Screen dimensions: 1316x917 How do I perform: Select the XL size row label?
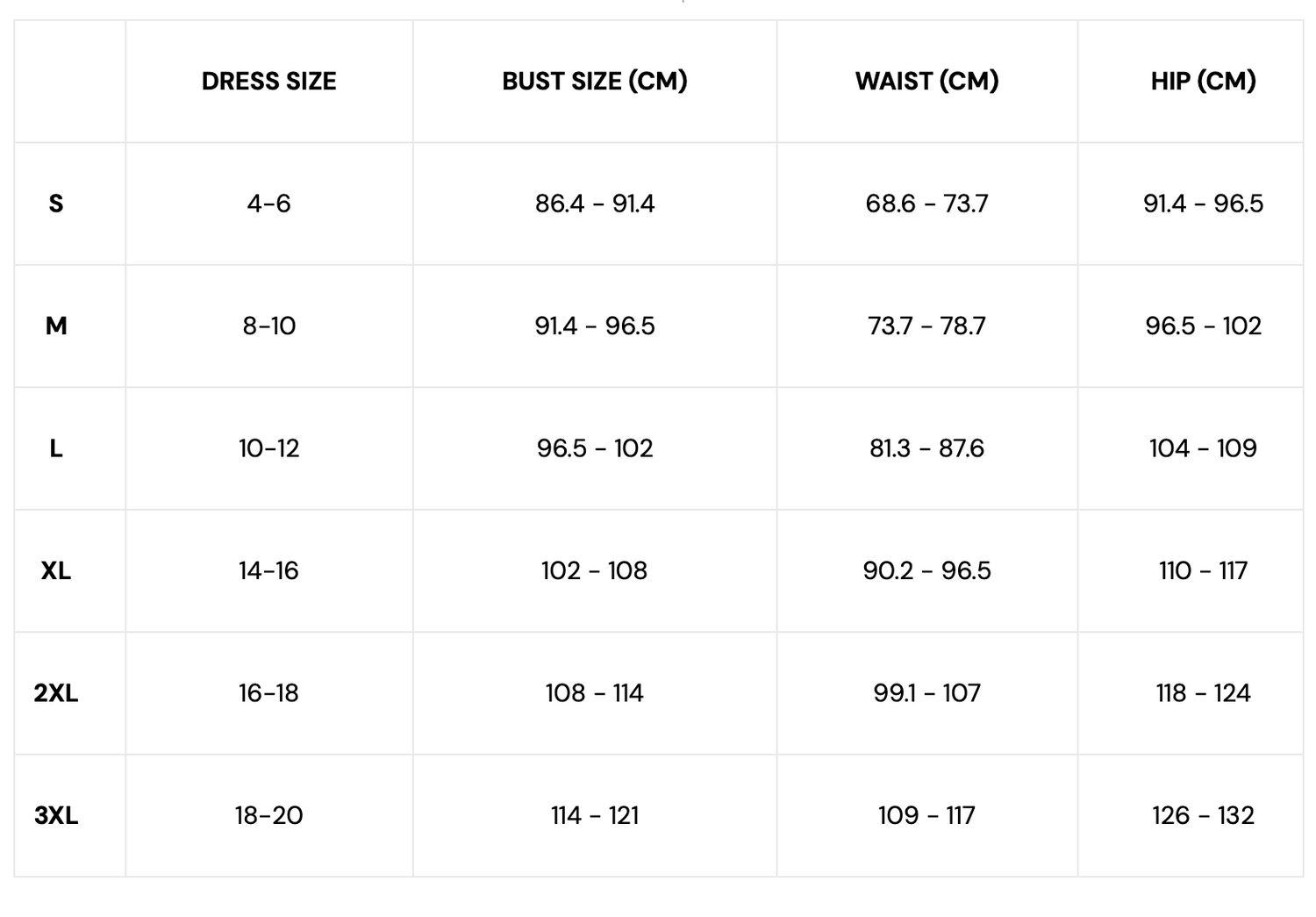[56, 571]
